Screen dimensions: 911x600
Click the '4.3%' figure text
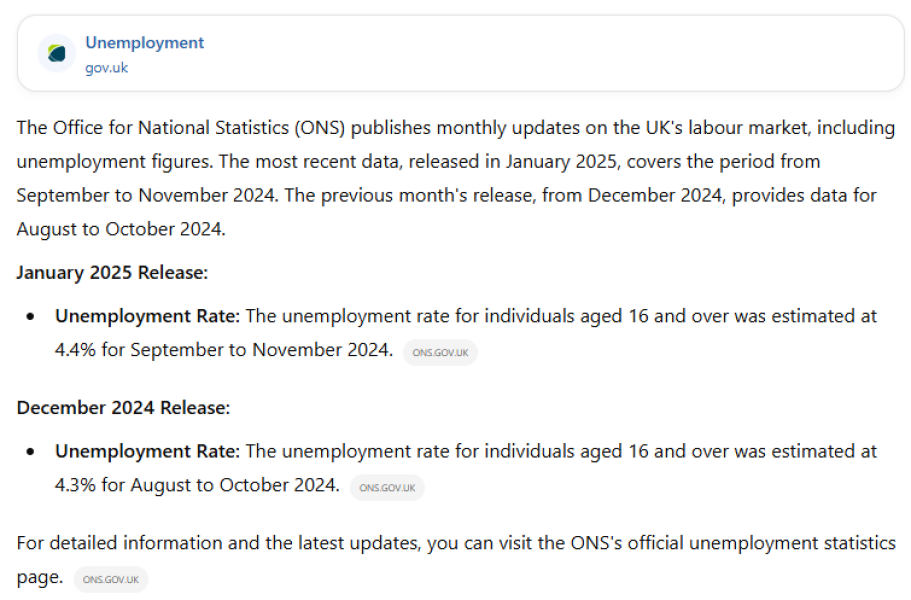(x=75, y=485)
